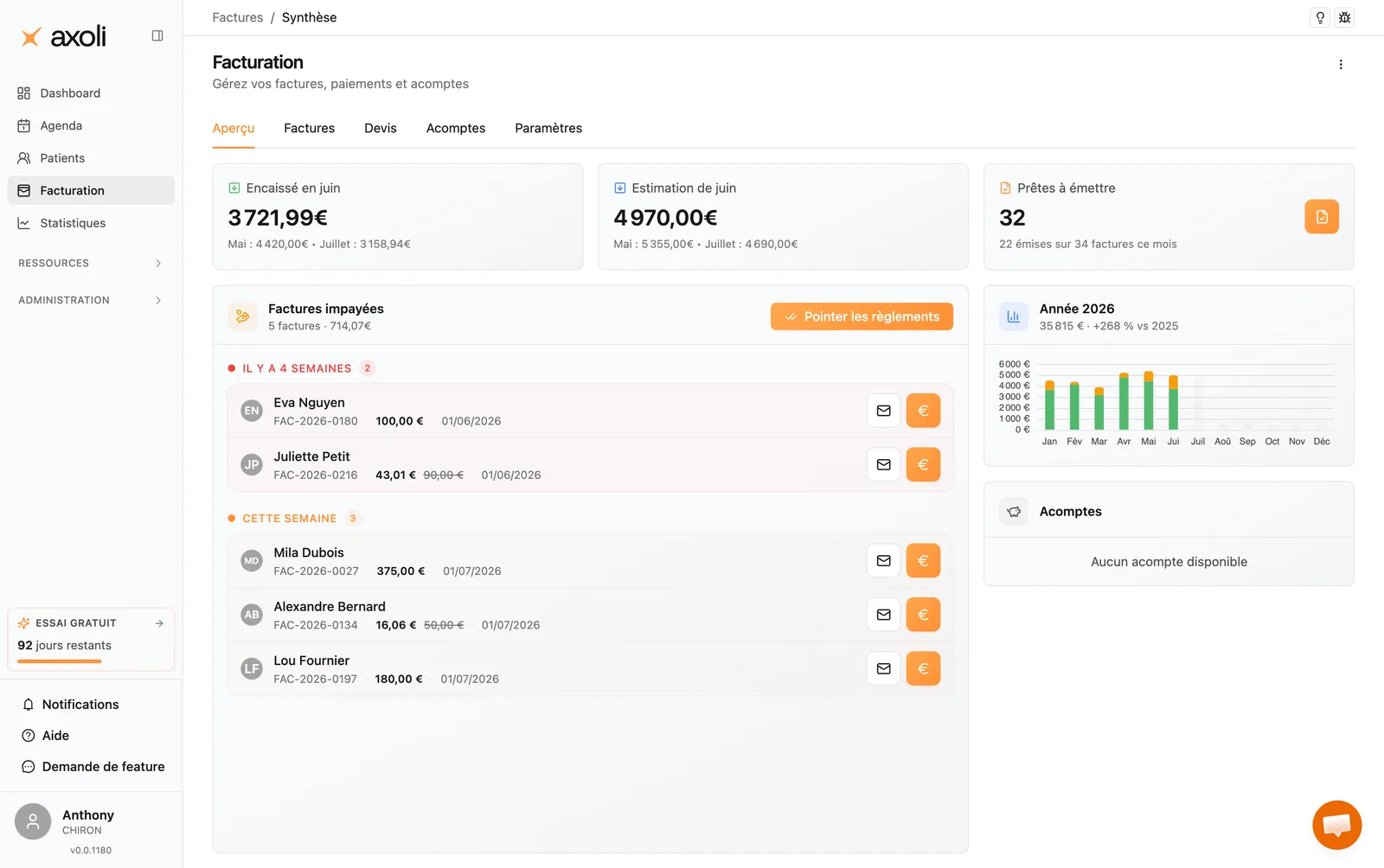
Task: Expand the Ressources section
Action: click(91, 263)
